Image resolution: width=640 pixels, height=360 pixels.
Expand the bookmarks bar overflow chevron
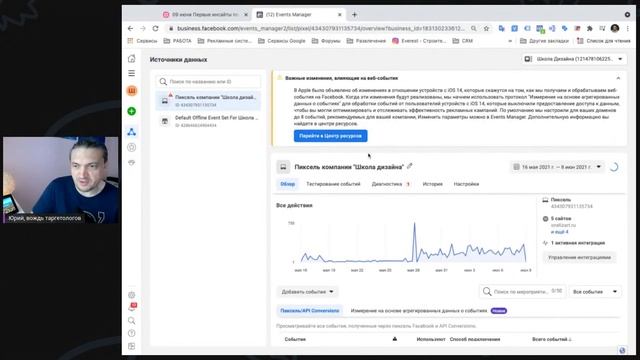tap(509, 41)
